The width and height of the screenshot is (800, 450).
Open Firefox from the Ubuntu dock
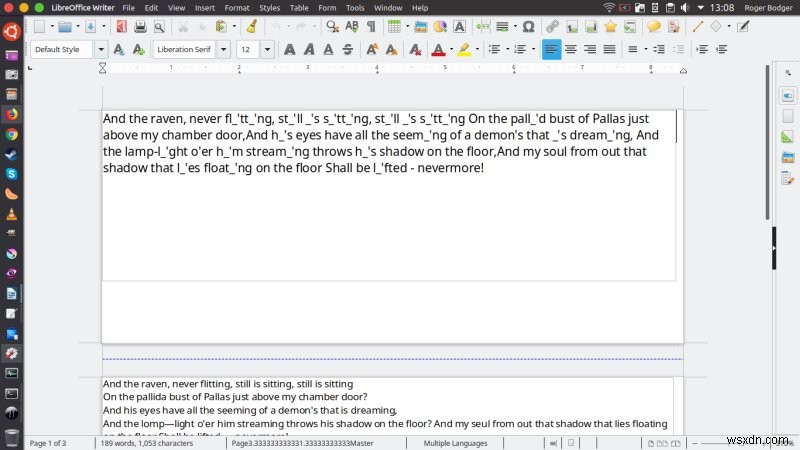point(12,113)
